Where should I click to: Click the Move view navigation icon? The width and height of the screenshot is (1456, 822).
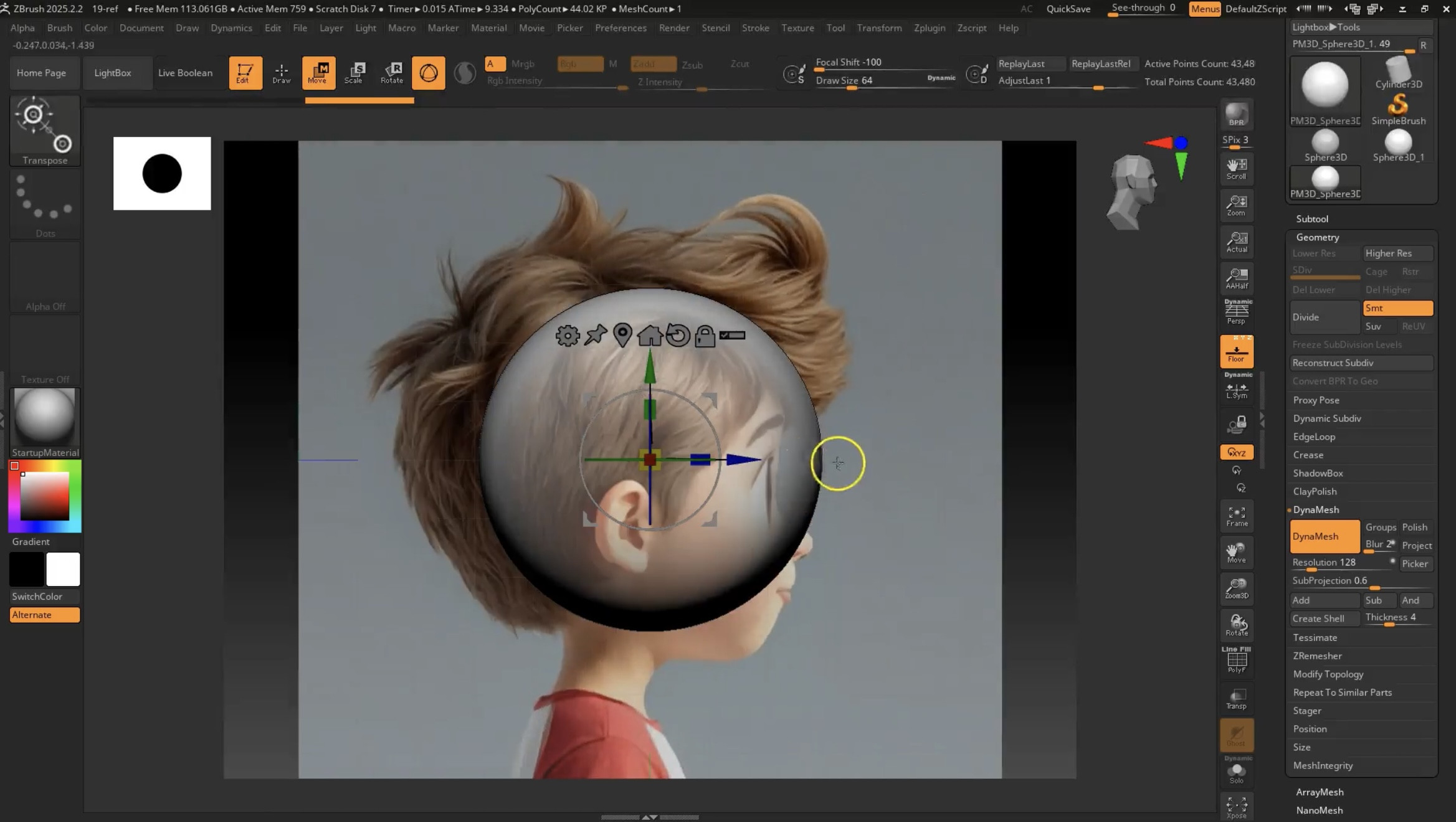[1237, 552]
